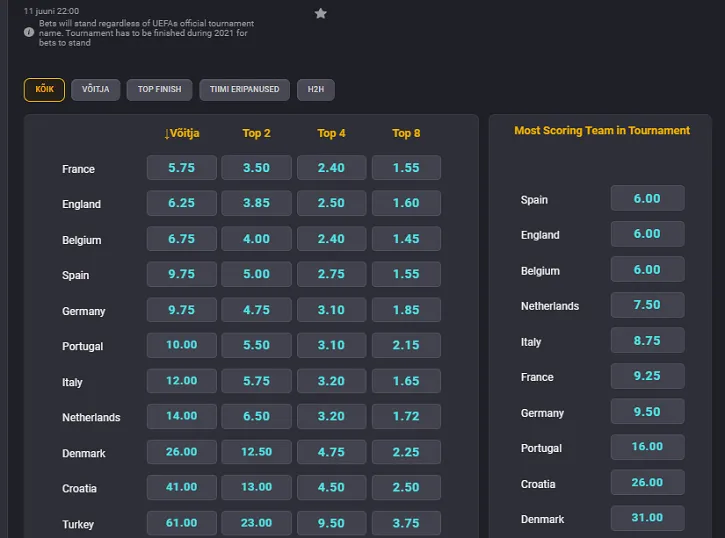This screenshot has width=725, height=538.
Task: Click the favorite star icon
Action: click(320, 13)
